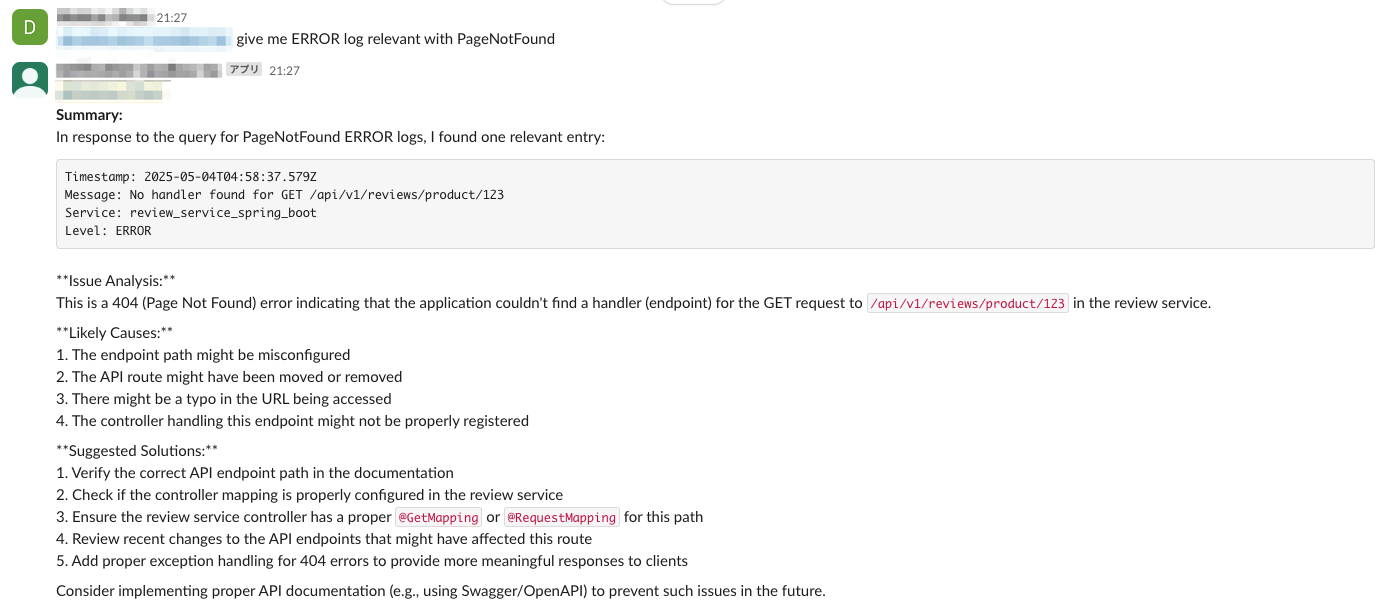Image resolution: width=1388 pixels, height=607 pixels.
Task: Click the "**Likely Causes:**" line
Action: (x=113, y=332)
